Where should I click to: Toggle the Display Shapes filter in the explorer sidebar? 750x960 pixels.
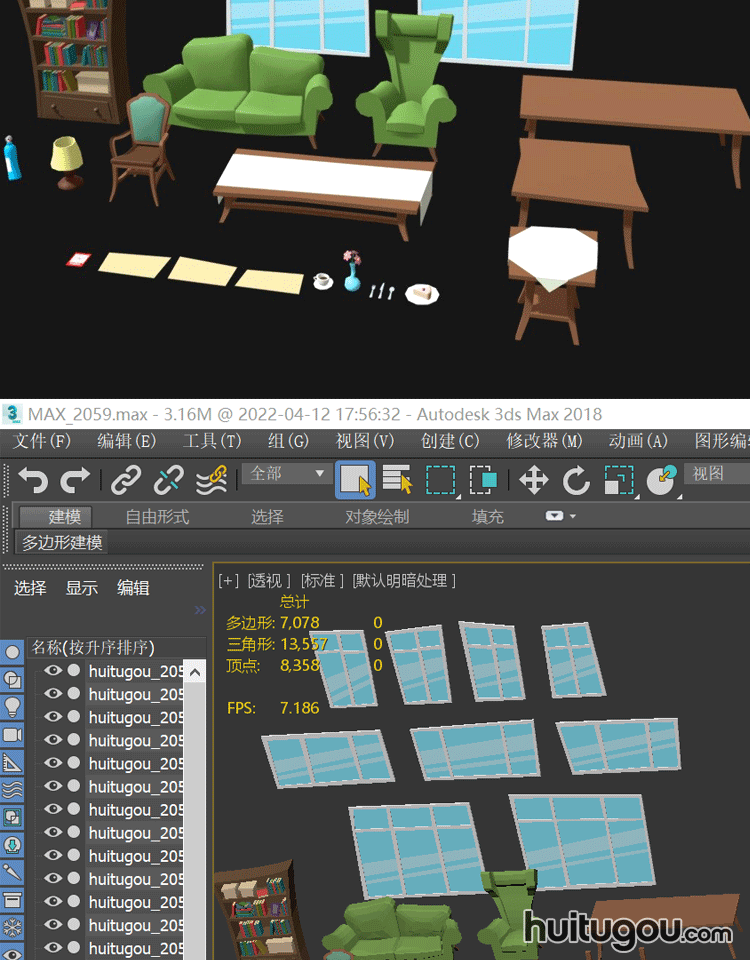tap(12, 680)
